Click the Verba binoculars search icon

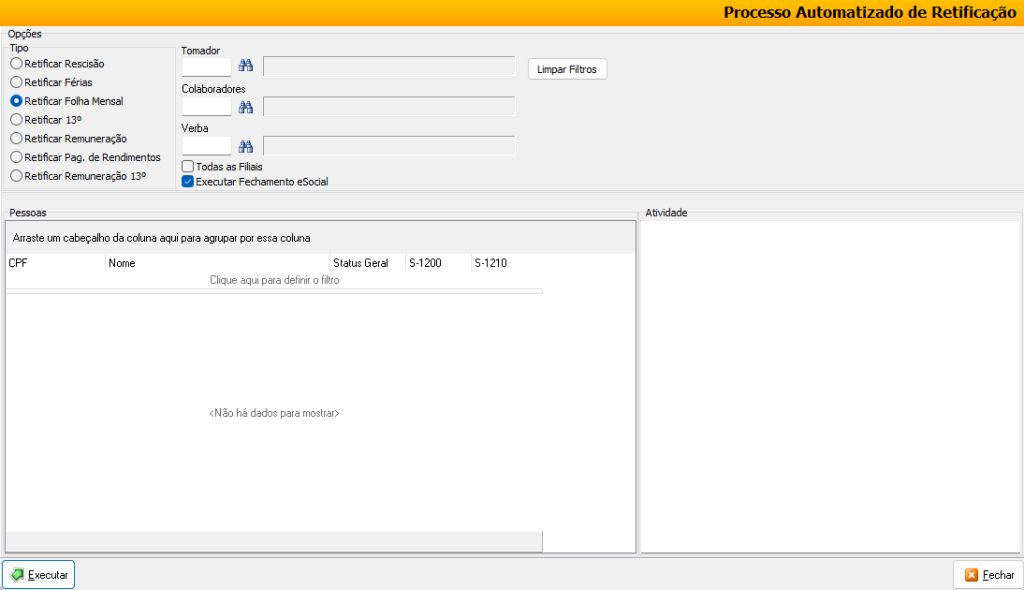[246, 146]
